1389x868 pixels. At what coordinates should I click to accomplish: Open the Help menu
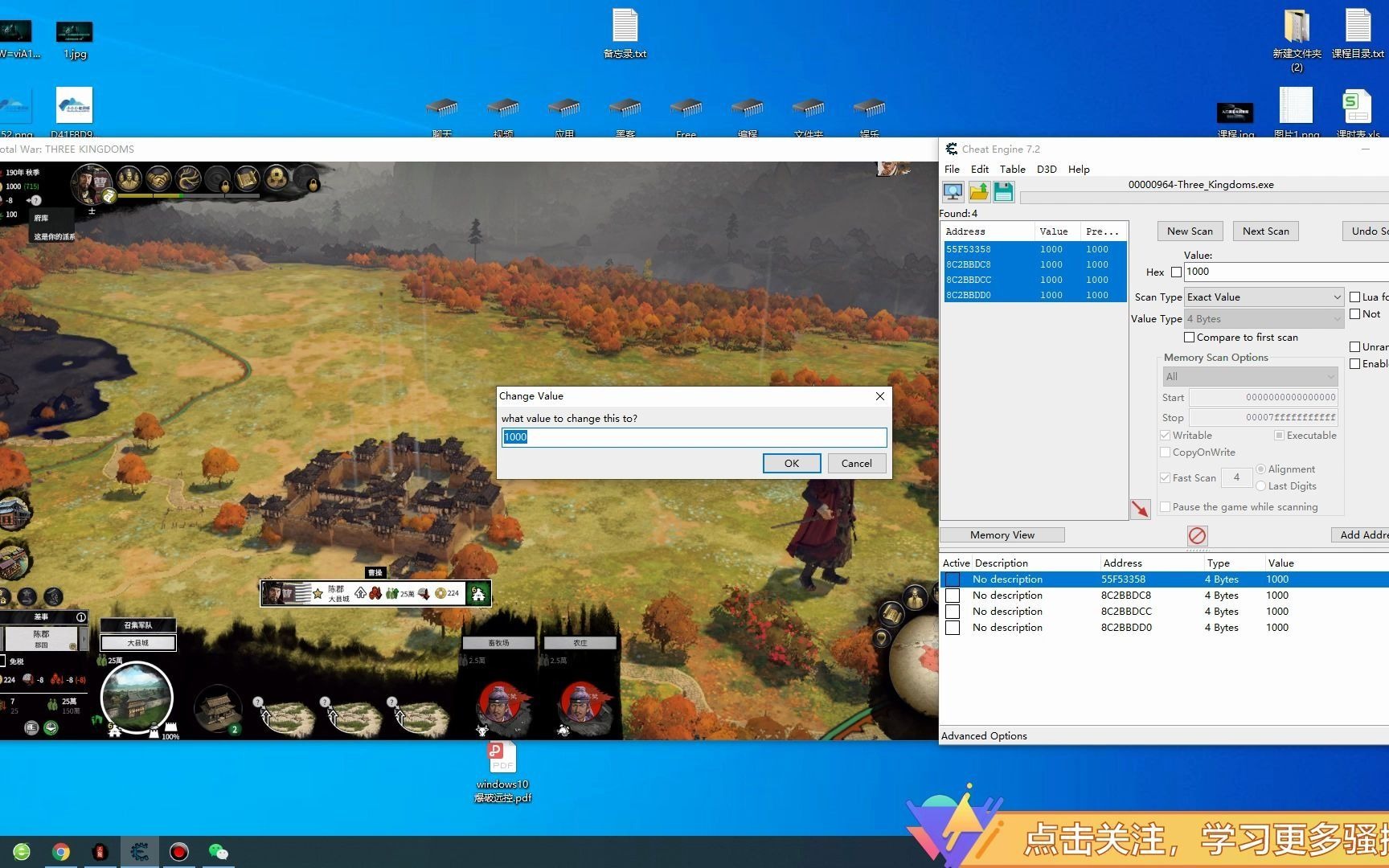pyautogui.click(x=1079, y=170)
